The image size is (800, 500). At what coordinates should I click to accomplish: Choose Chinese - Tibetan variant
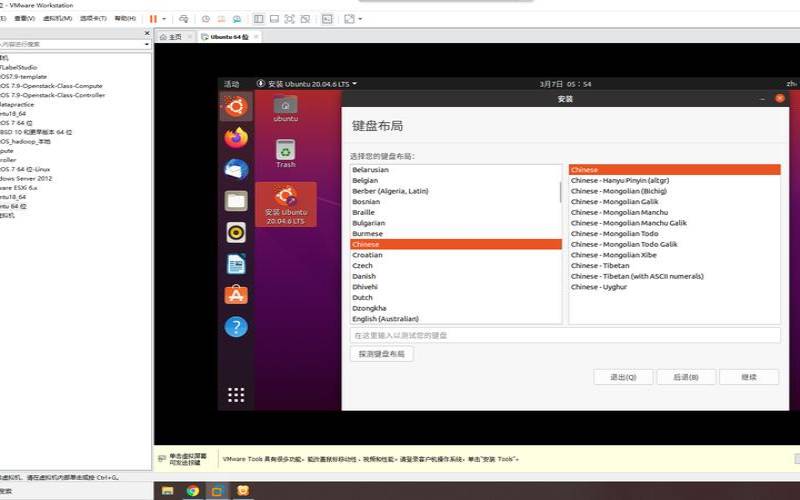[674, 266]
